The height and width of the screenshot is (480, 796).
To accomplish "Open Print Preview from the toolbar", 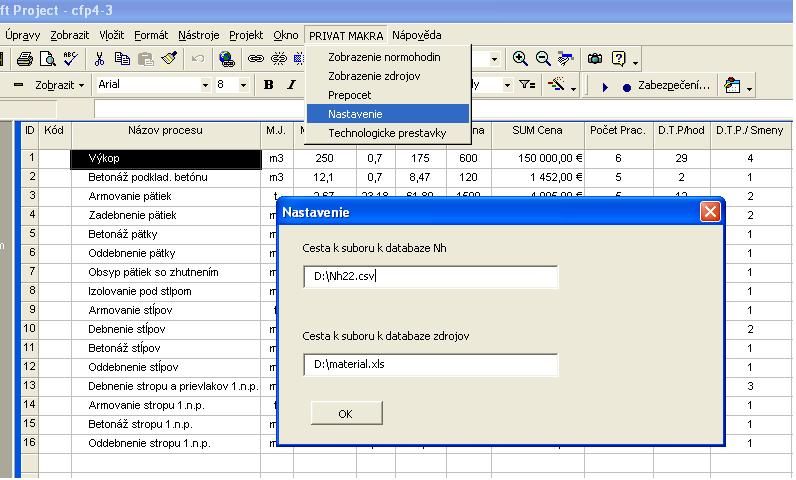I will pos(47,60).
